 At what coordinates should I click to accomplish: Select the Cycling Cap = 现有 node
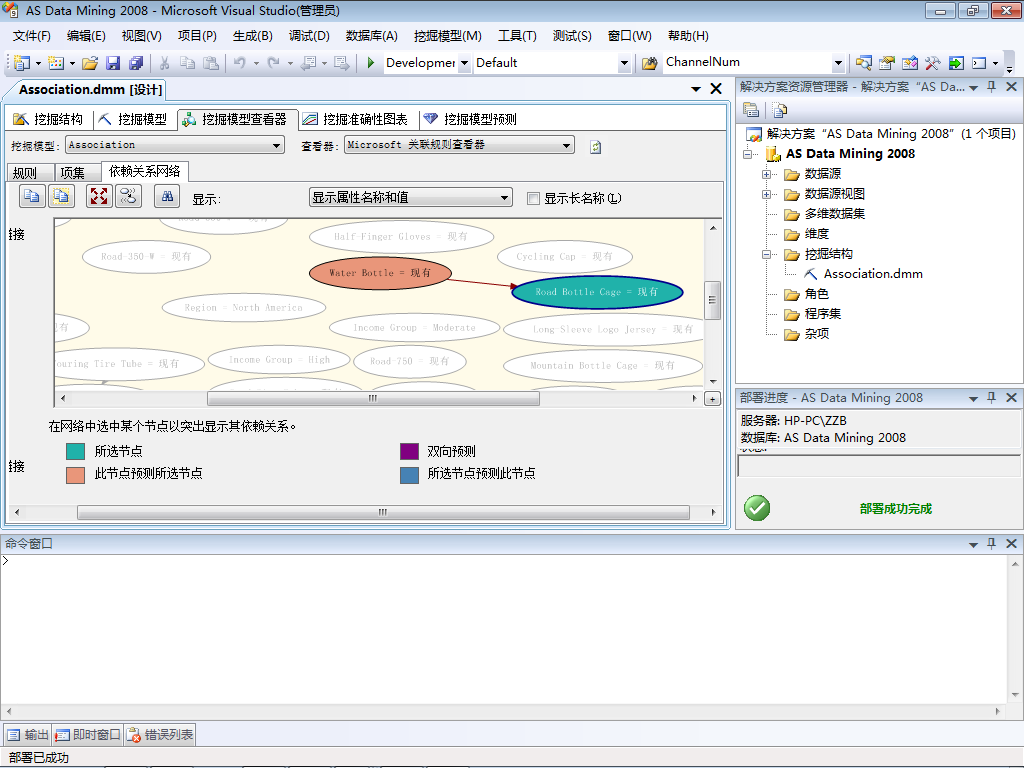tap(565, 257)
